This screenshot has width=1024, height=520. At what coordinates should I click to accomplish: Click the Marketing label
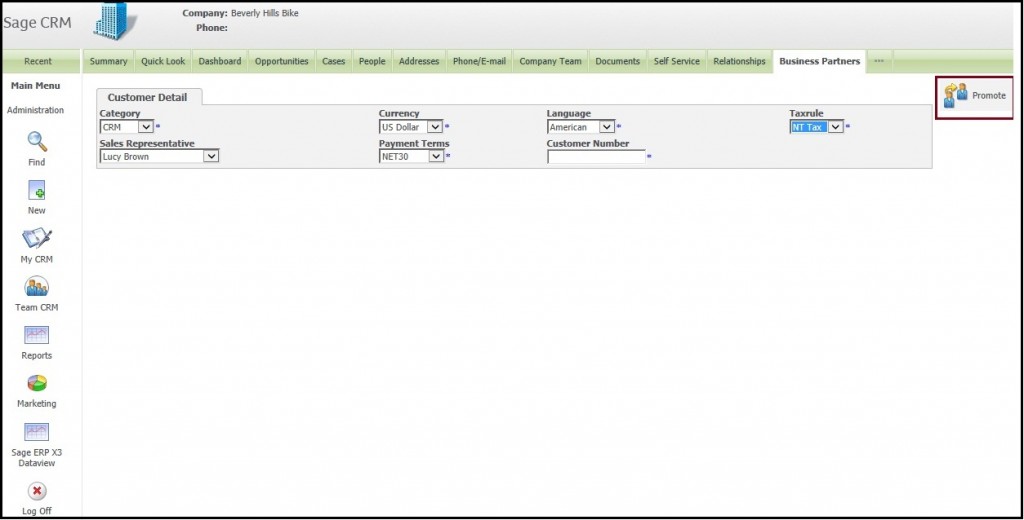[37, 404]
